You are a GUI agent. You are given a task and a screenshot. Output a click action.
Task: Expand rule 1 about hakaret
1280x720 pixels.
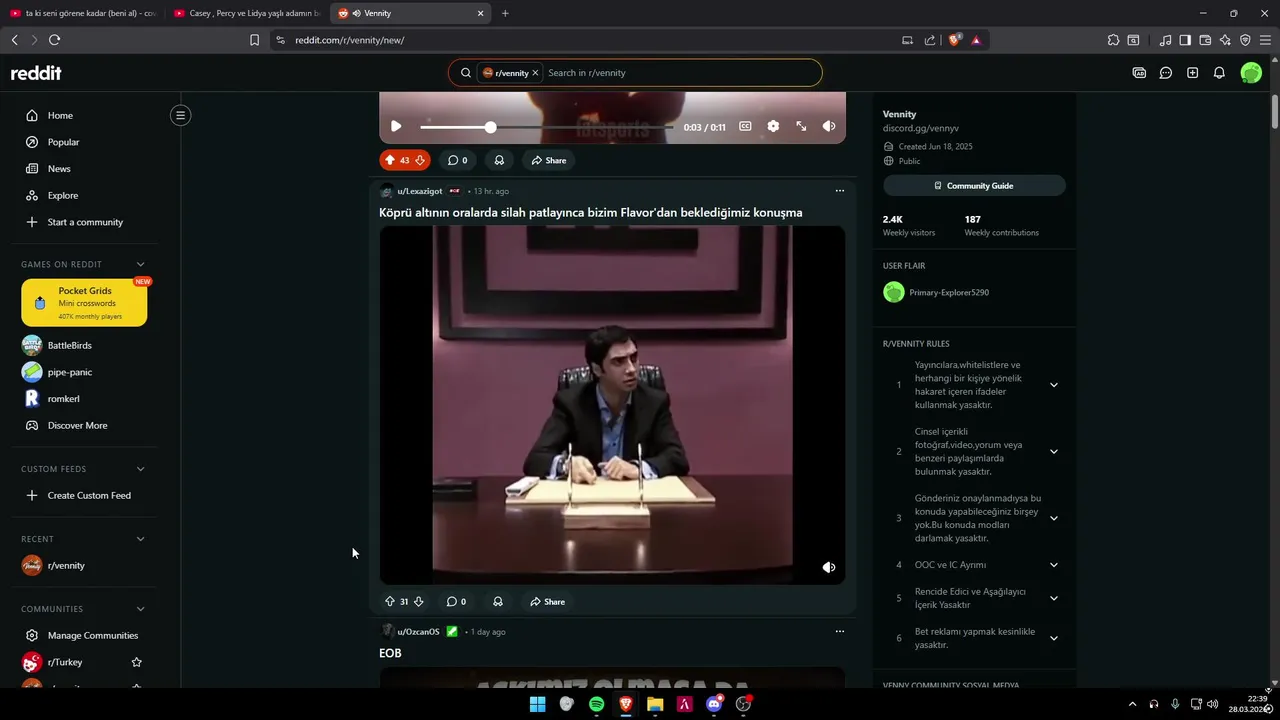(x=1053, y=385)
